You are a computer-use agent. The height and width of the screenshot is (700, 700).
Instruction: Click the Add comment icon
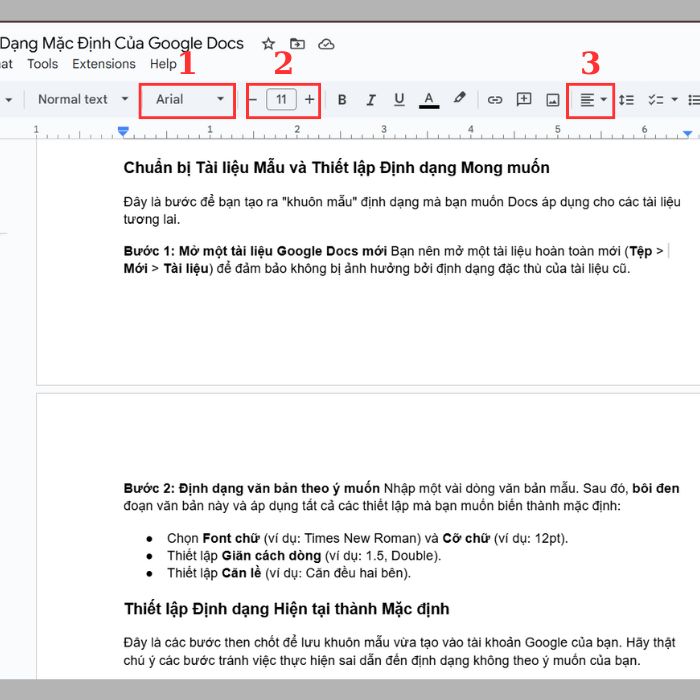click(x=524, y=99)
